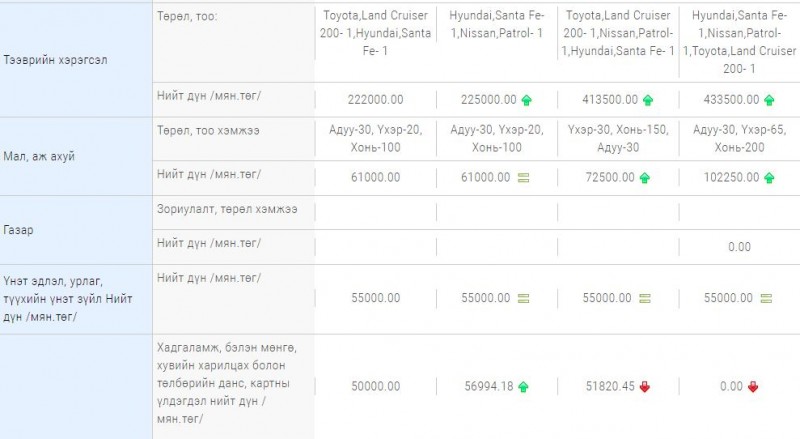Click the Адуу-30, Үхэр-65, Хонь-200 cell
This screenshot has width=800, height=439.
pos(739,139)
